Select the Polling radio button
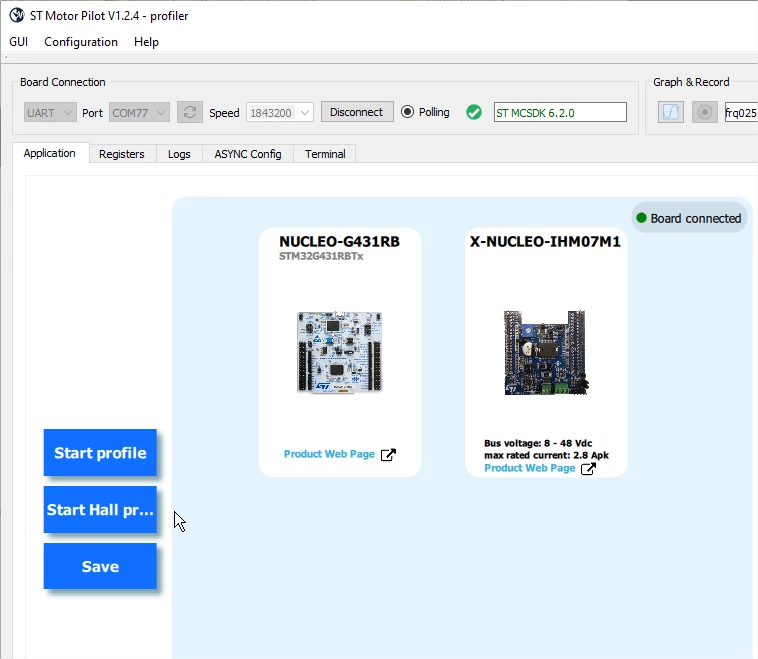758x659 pixels. [x=408, y=112]
